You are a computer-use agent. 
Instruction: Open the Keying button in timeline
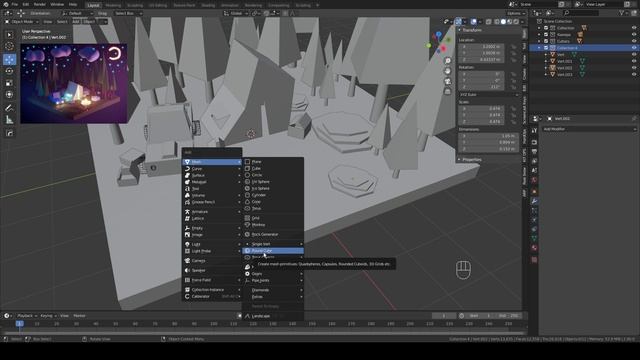coord(48,316)
